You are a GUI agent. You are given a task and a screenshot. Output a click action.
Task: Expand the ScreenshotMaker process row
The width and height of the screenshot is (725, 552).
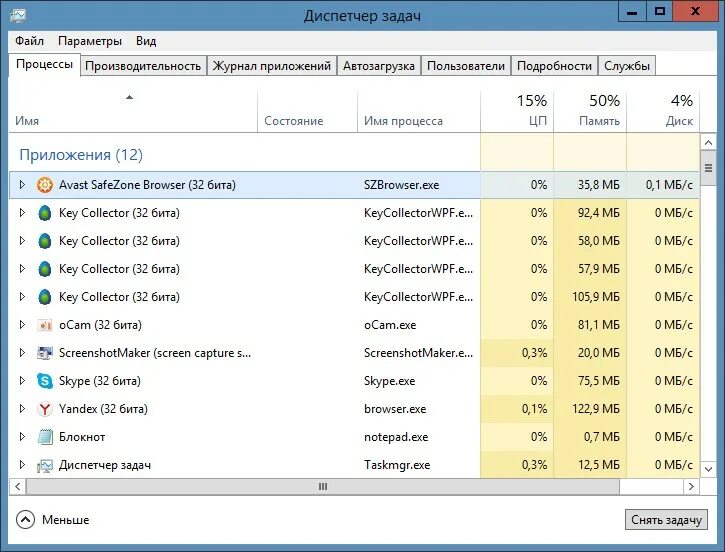coord(22,353)
